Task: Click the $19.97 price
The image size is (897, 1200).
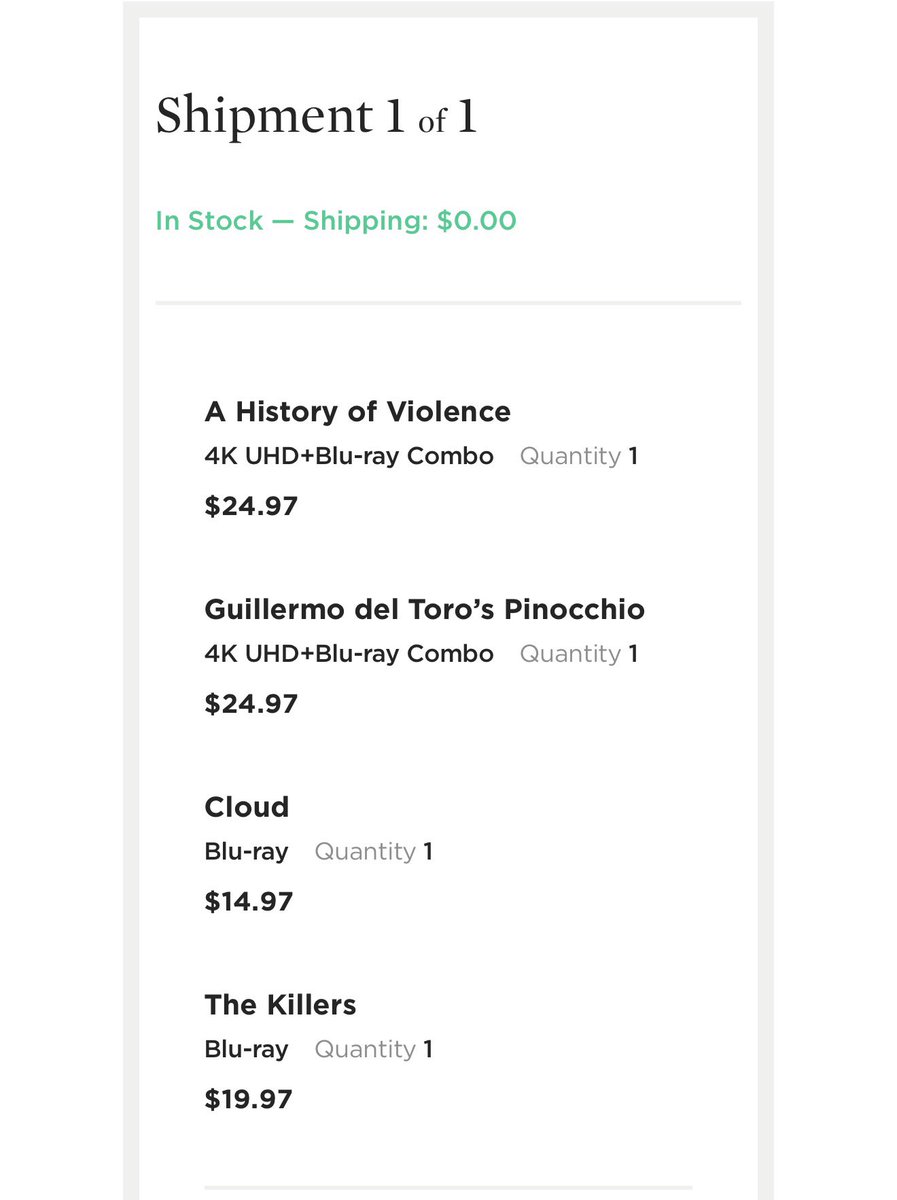Action: 249,1100
